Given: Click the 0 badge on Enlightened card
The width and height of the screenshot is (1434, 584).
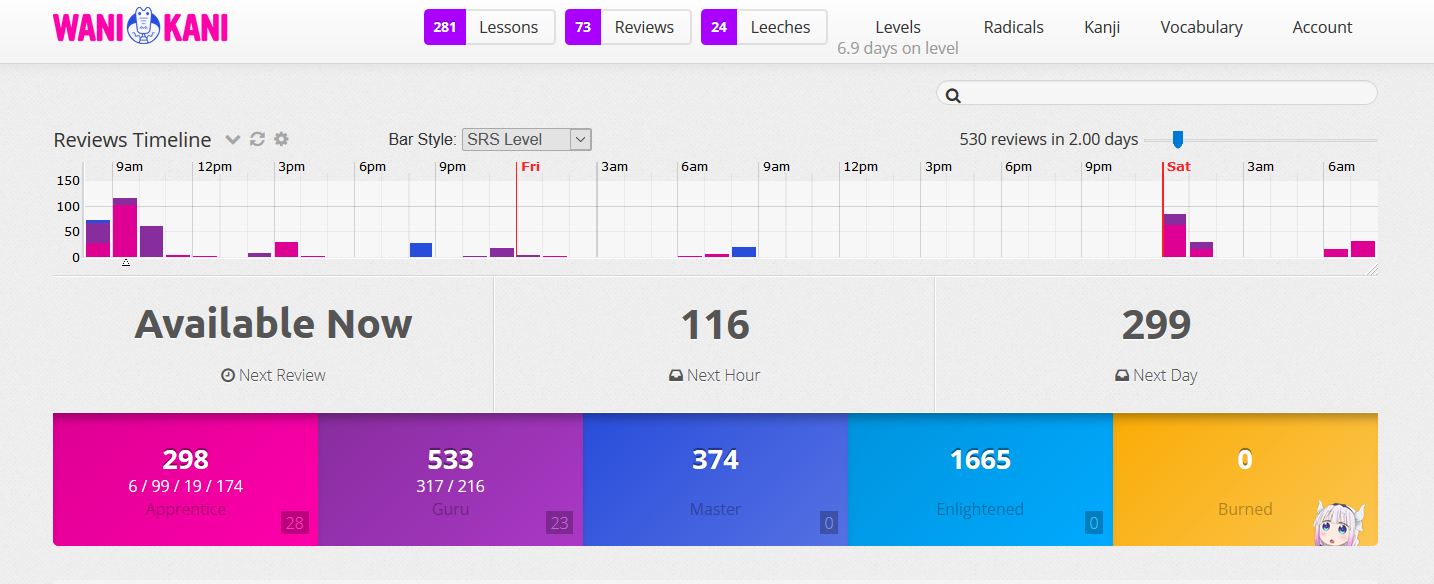Looking at the screenshot, I should [x=1093, y=522].
